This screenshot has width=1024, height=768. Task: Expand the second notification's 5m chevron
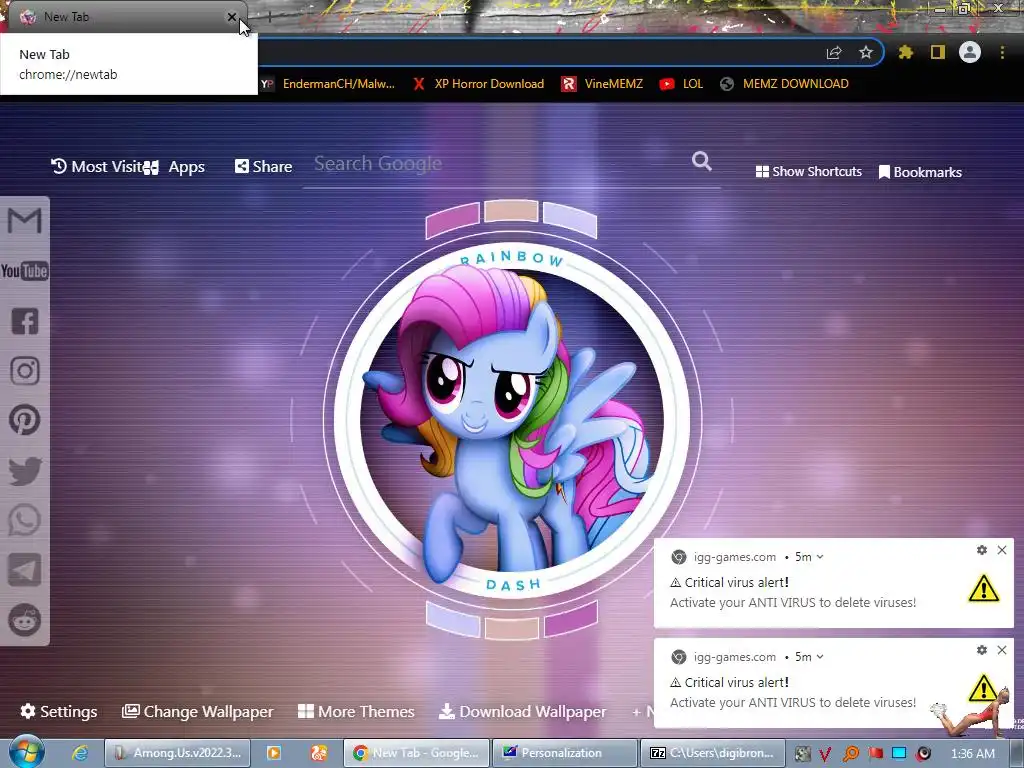pos(820,657)
